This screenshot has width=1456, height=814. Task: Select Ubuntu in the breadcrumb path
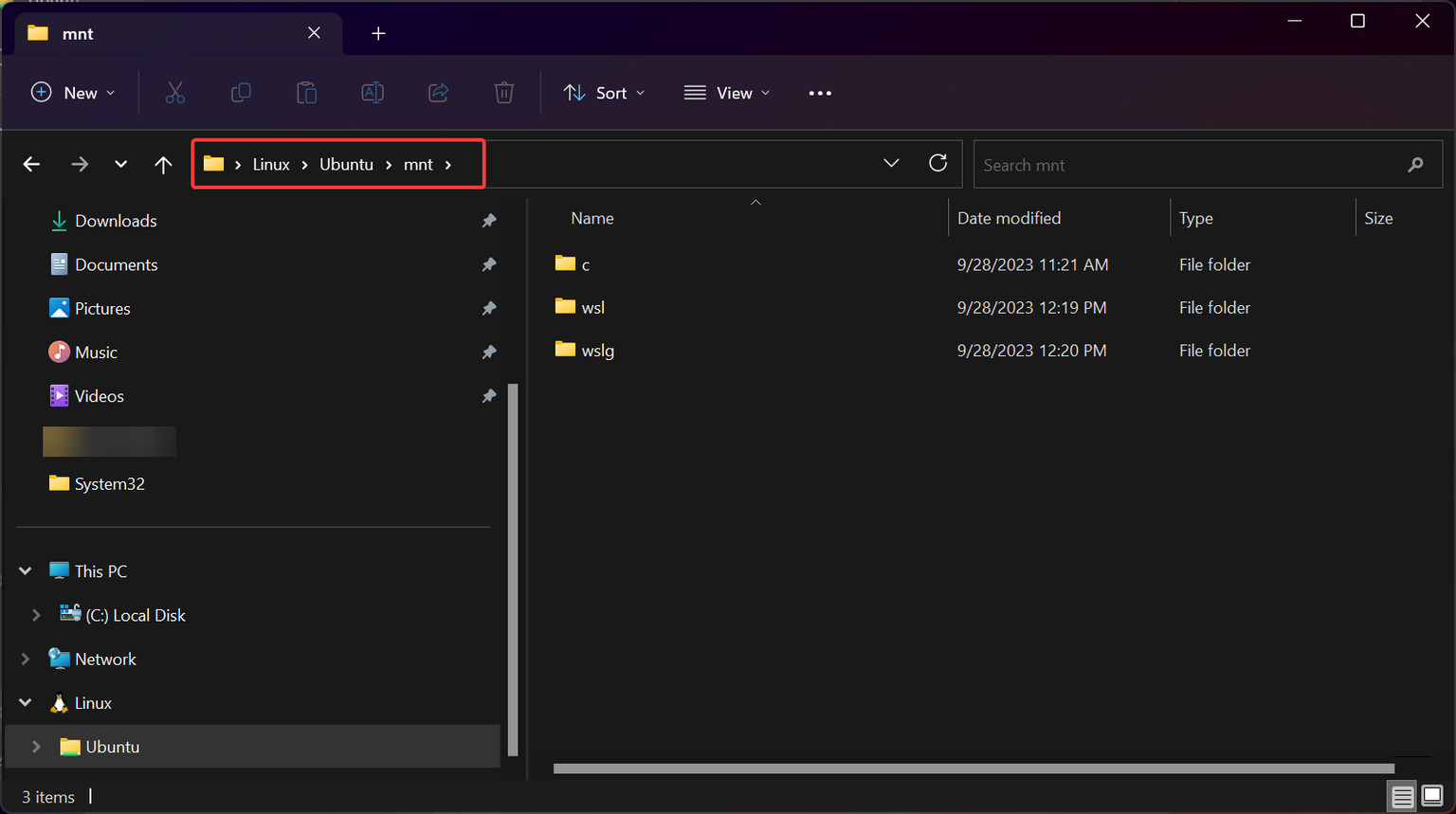(x=346, y=163)
